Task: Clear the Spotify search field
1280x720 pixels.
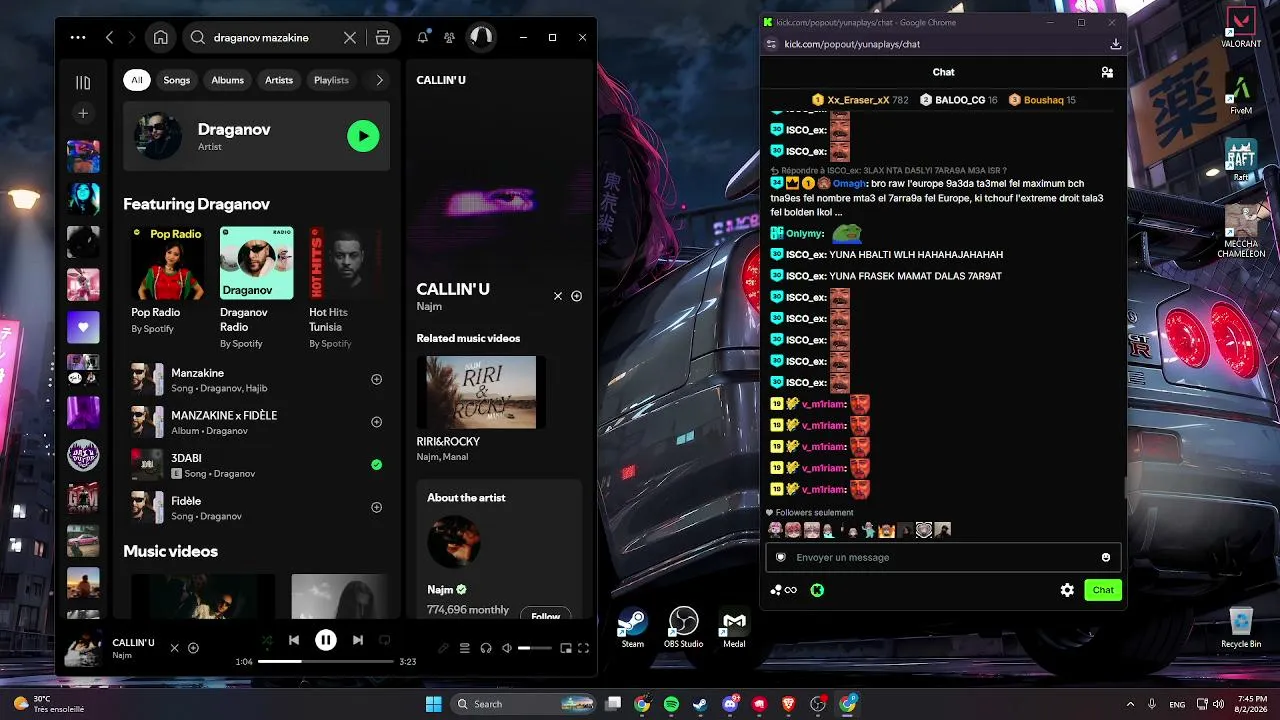Action: [350, 38]
